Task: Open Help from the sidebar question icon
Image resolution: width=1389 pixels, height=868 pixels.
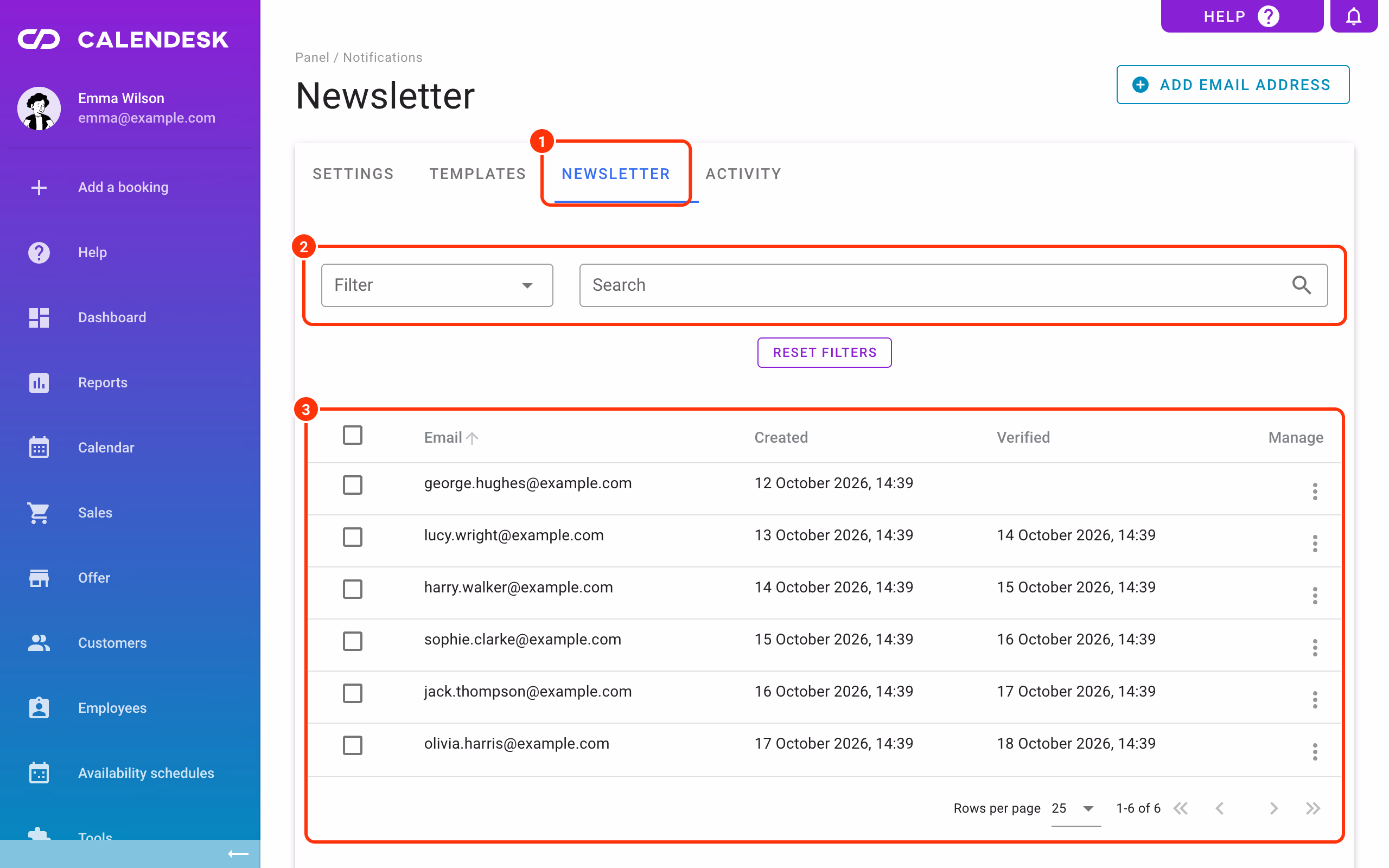Action: click(x=39, y=253)
